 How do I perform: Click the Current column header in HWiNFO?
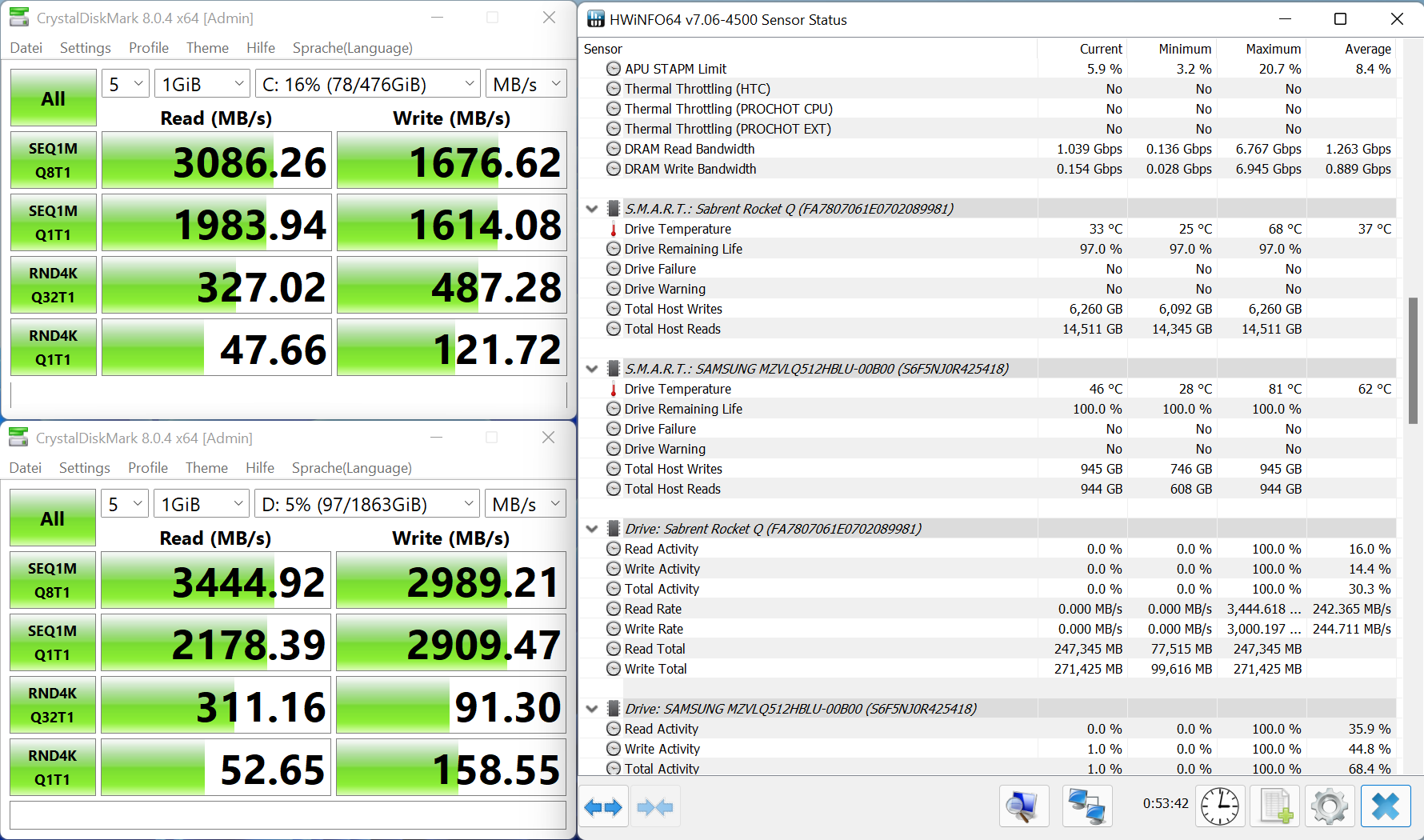coord(1101,49)
